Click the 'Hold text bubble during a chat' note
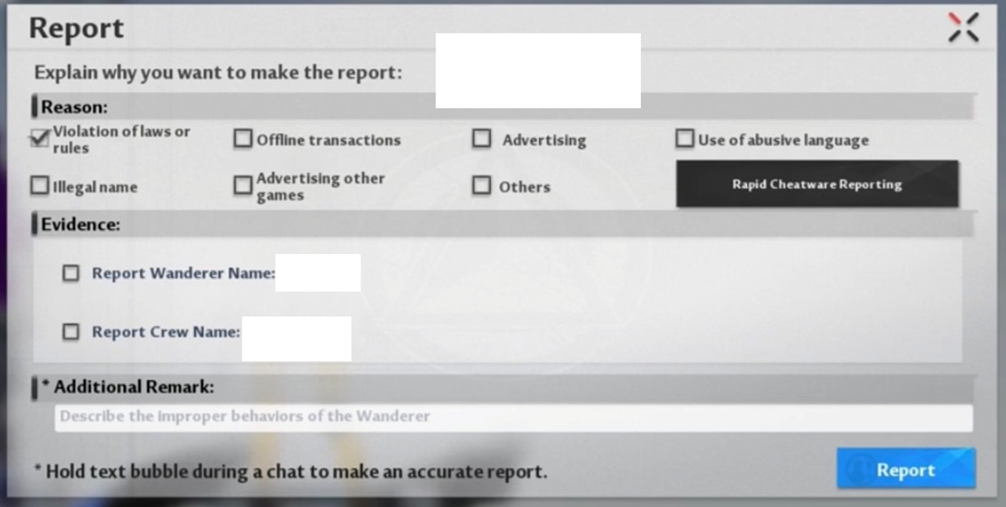 tap(290, 472)
